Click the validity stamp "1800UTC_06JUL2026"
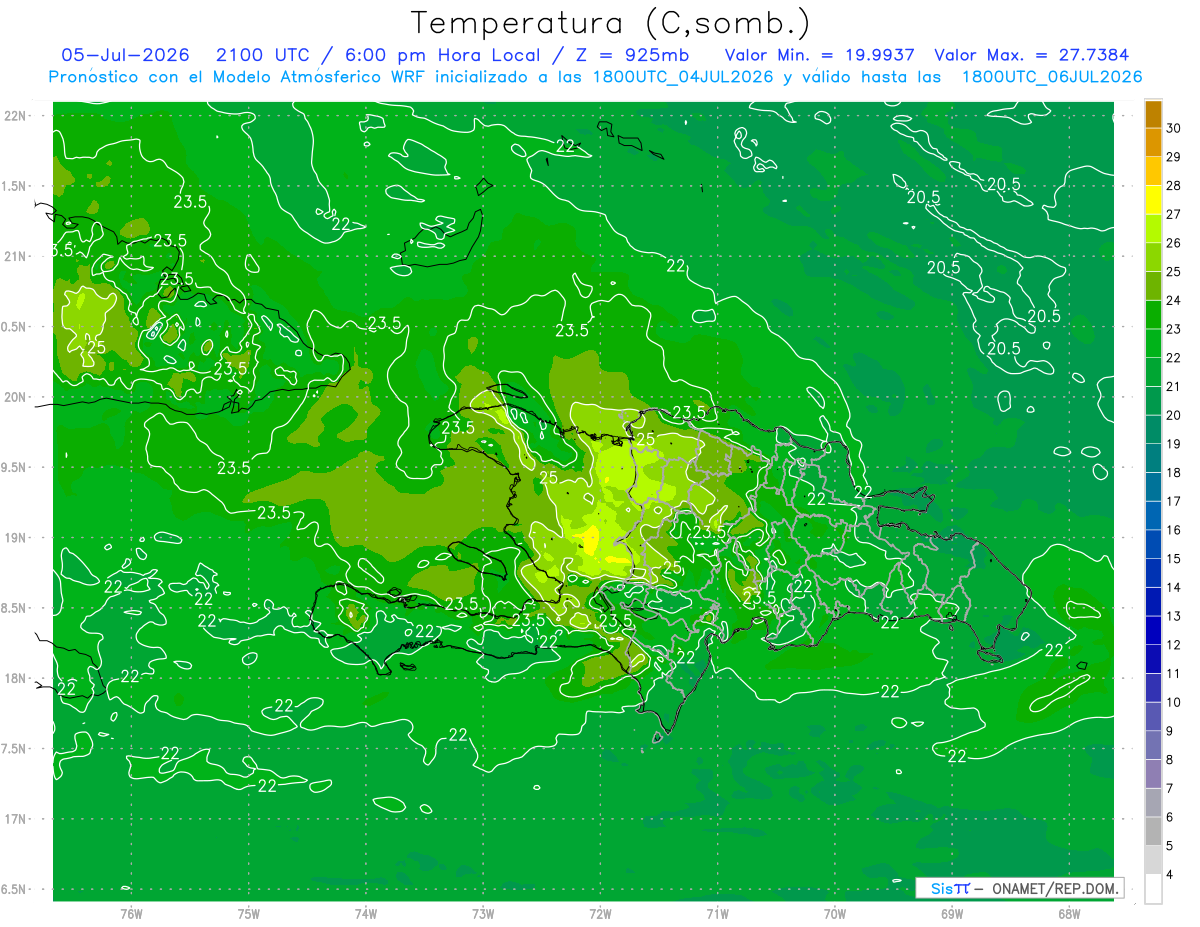 (x=1052, y=77)
